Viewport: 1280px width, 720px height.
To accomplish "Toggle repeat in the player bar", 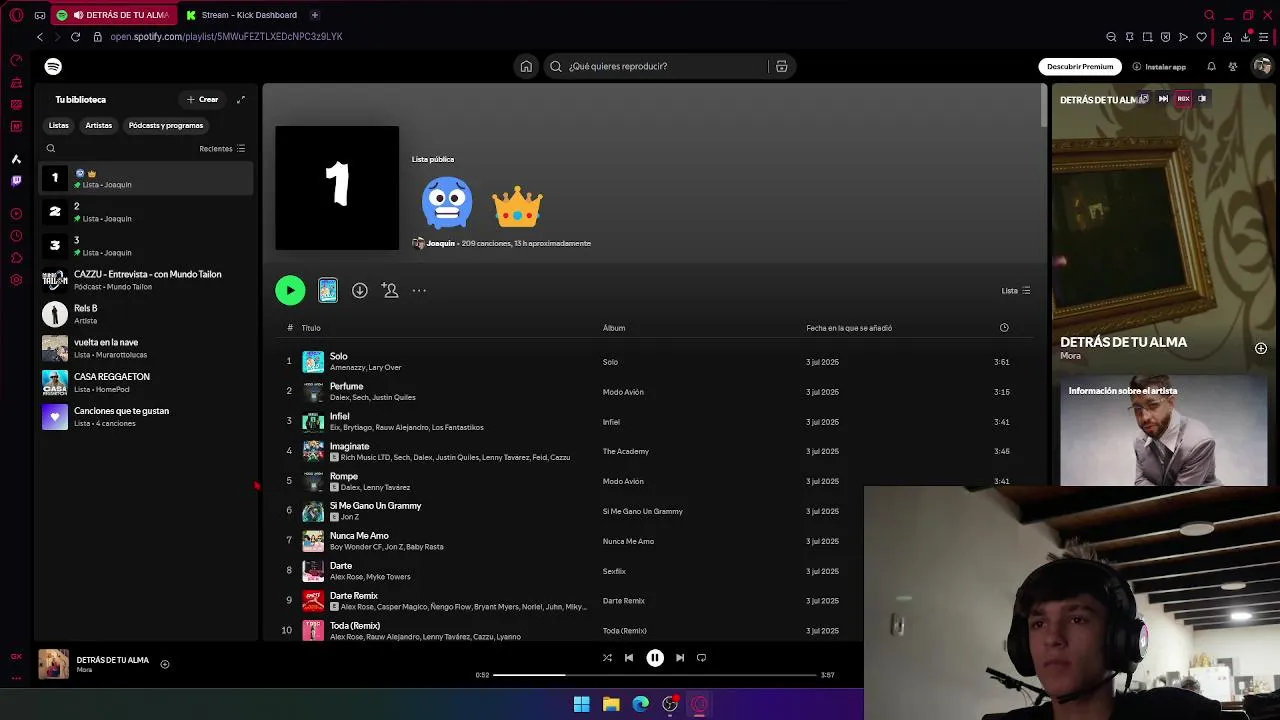I will (x=702, y=658).
